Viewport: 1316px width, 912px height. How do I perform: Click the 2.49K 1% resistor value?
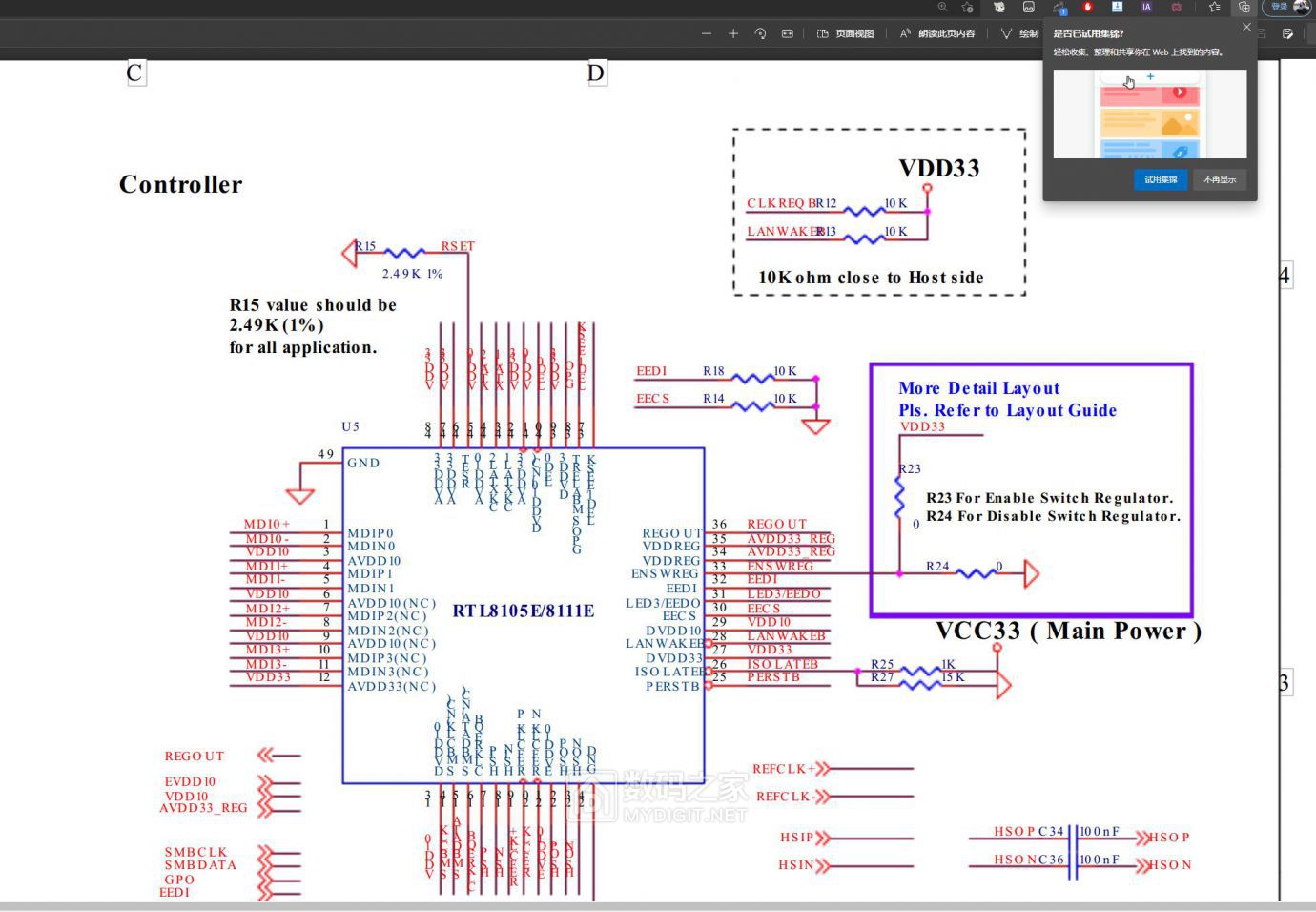click(412, 274)
